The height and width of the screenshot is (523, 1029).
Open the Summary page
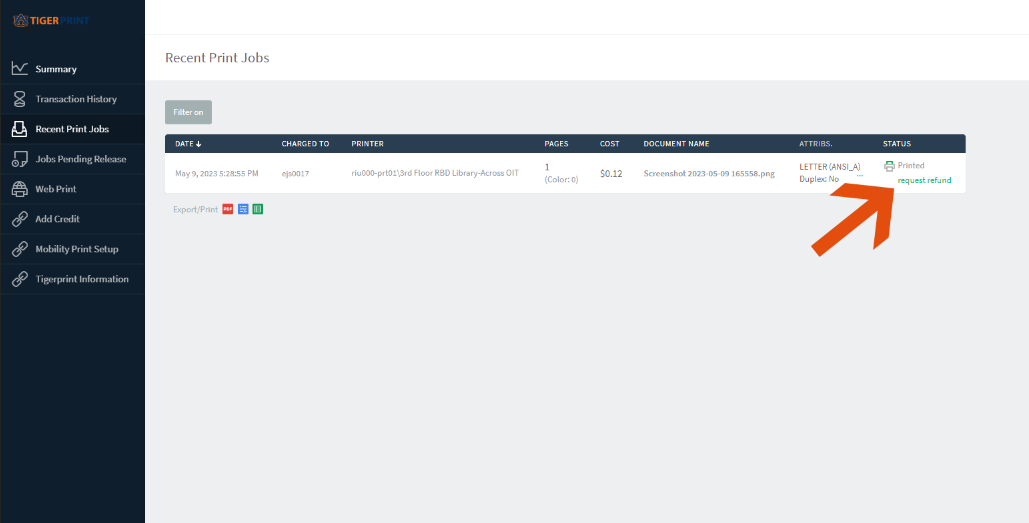point(56,69)
